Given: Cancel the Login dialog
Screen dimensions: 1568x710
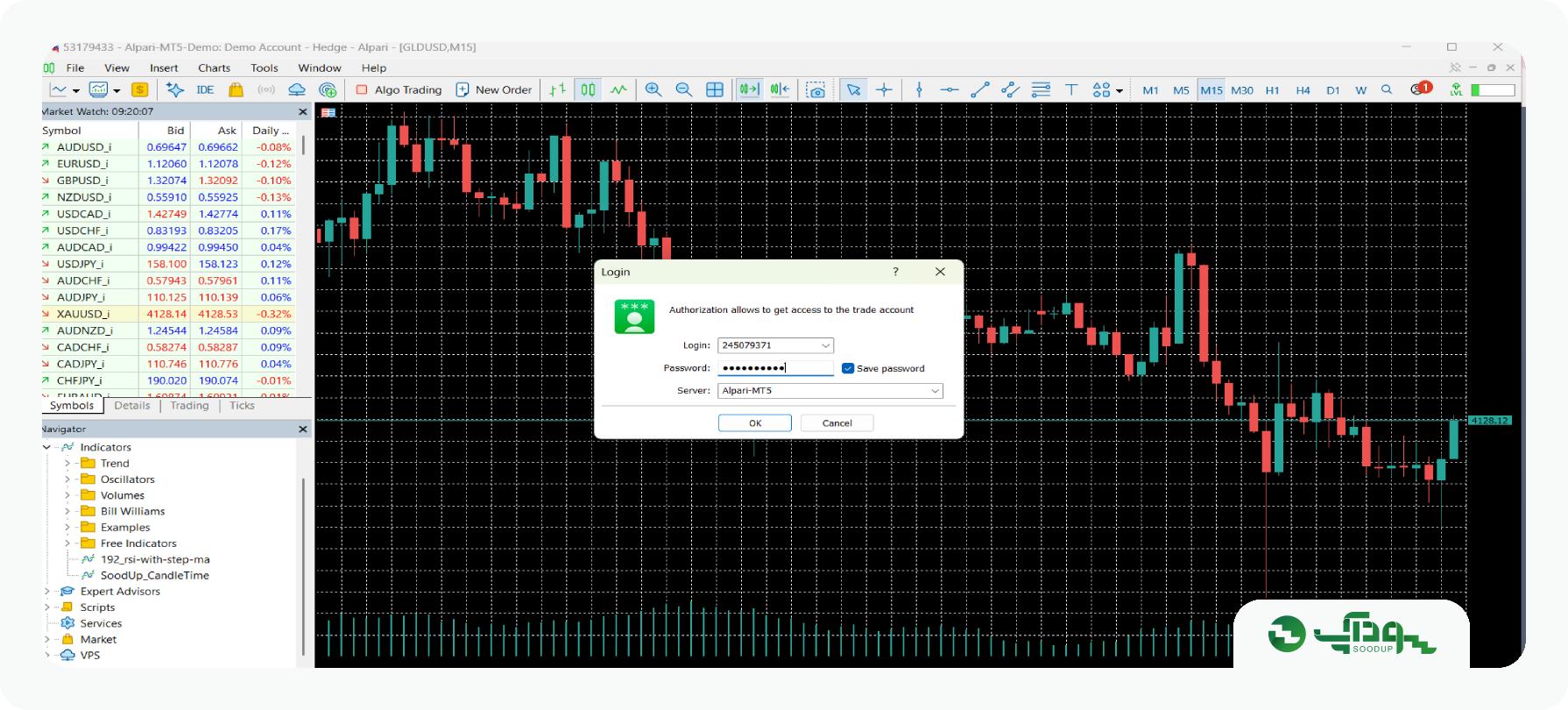Looking at the screenshot, I should click(837, 423).
